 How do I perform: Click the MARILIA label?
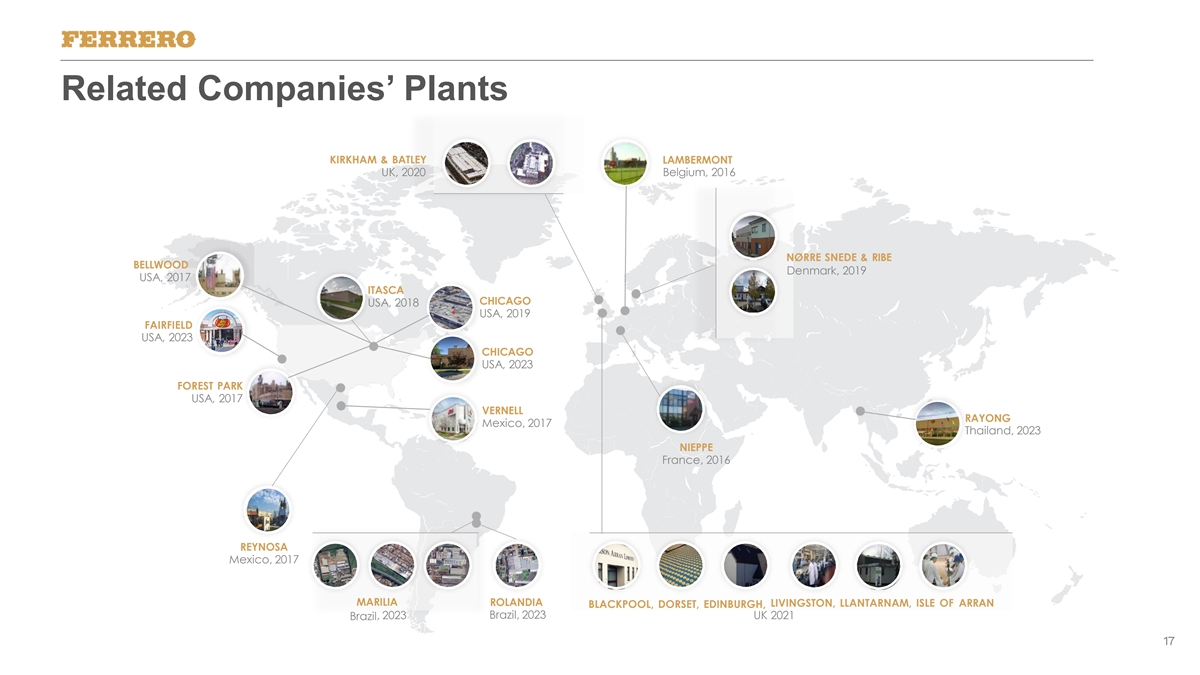click(x=377, y=602)
